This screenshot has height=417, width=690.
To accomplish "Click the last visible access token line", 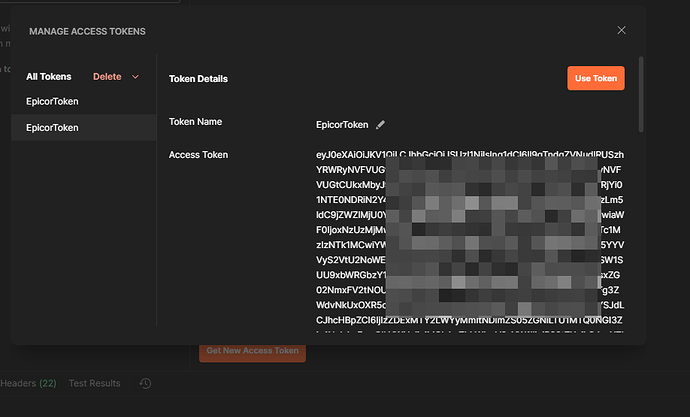I will [469, 320].
